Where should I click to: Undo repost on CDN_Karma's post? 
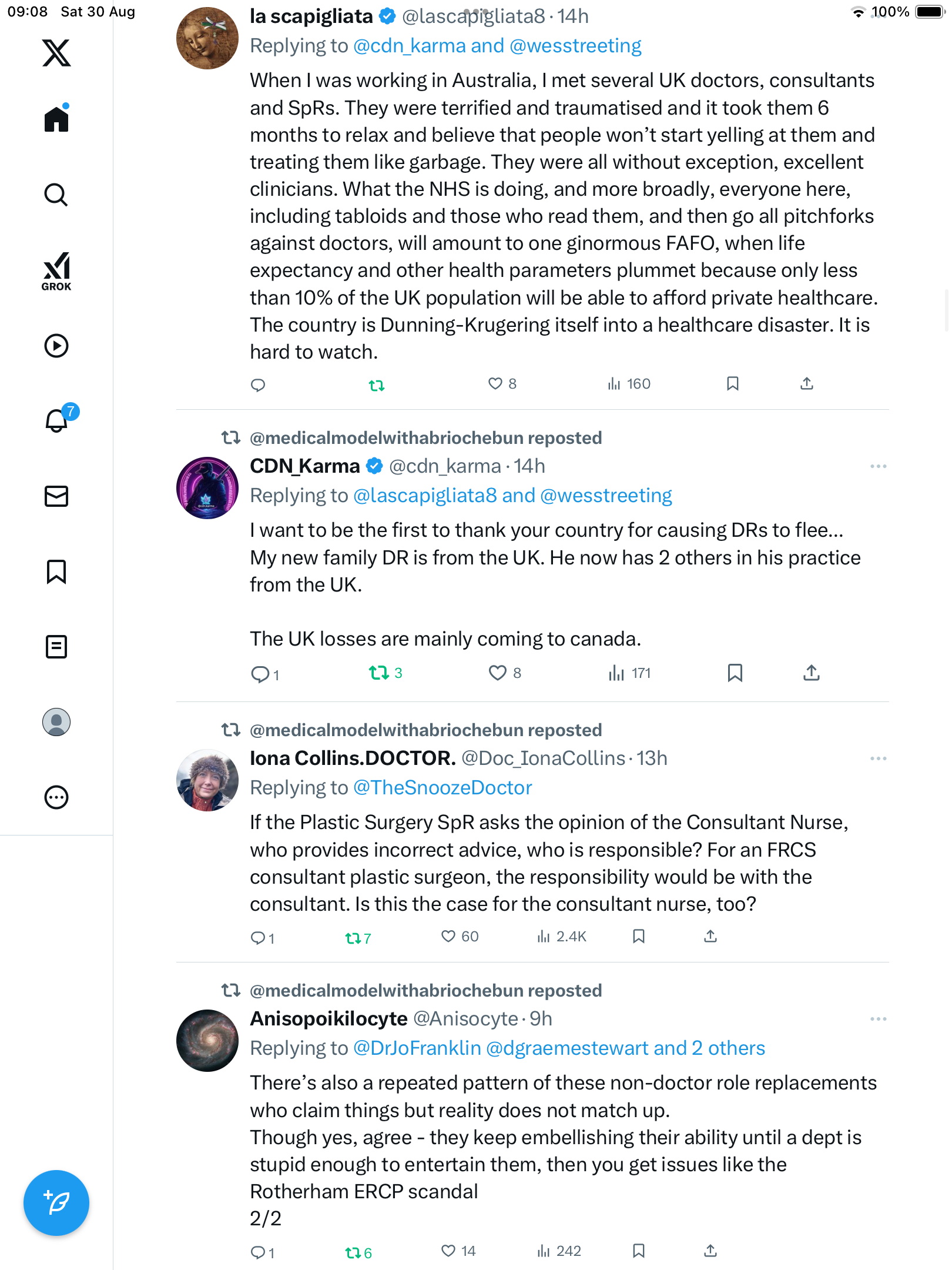378,673
